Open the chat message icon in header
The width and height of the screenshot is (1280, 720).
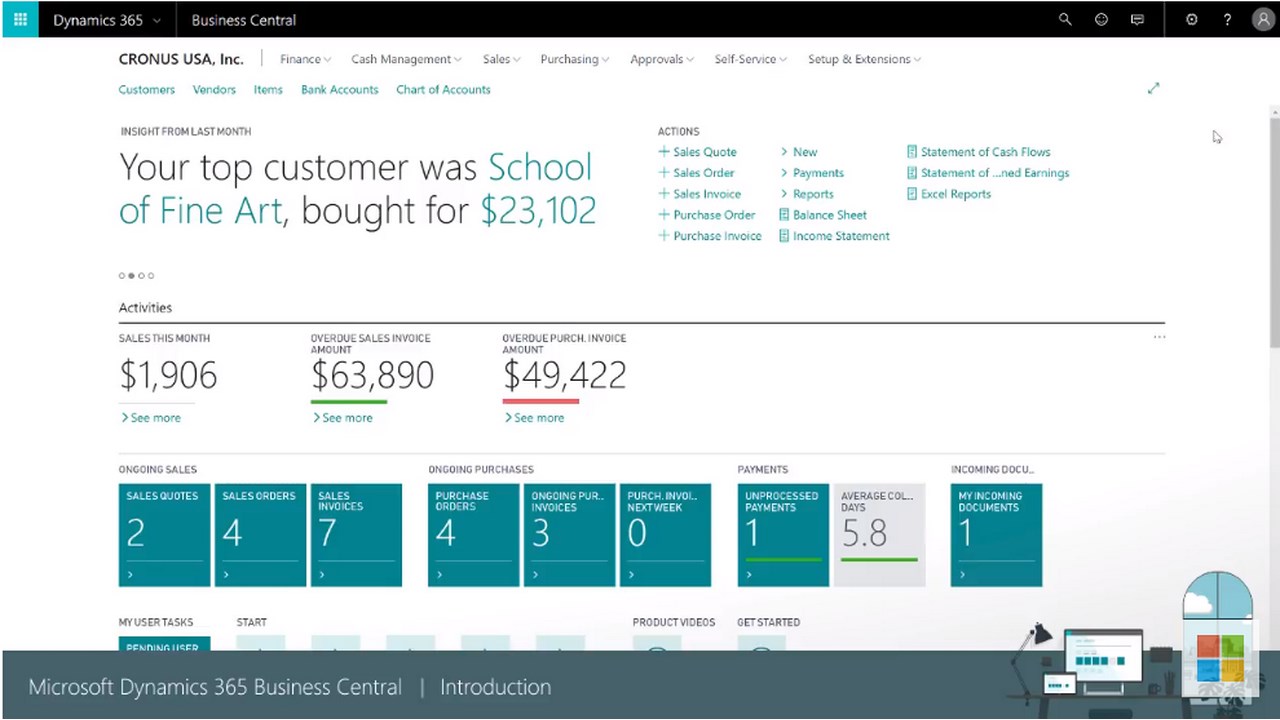pyautogui.click(x=1137, y=19)
